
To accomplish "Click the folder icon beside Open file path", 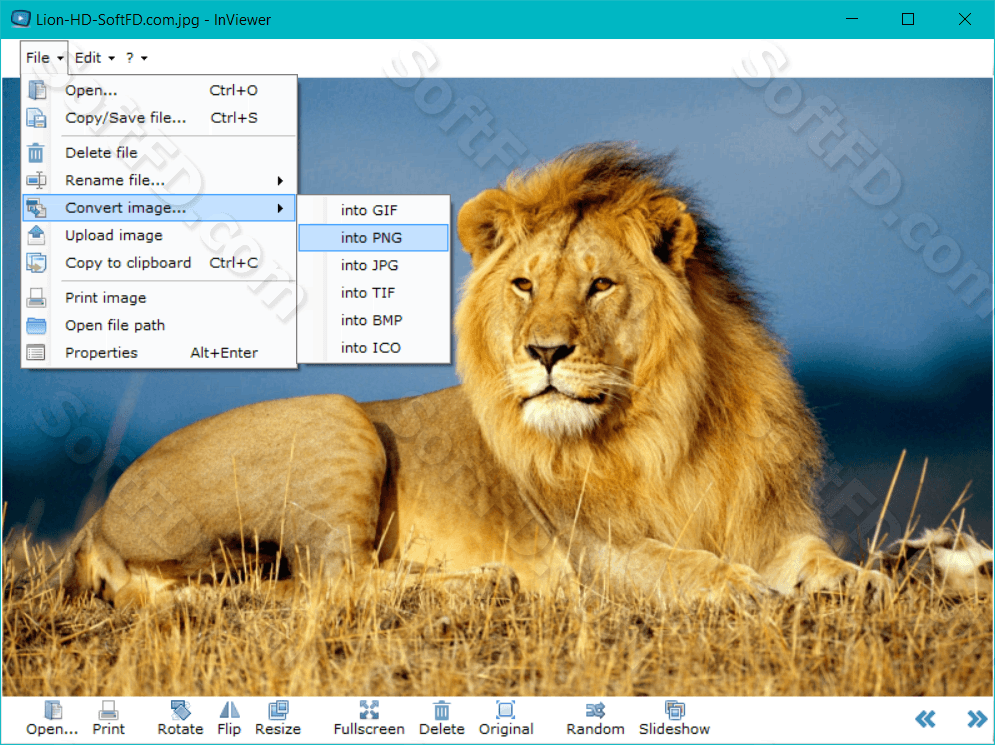I will [36, 326].
